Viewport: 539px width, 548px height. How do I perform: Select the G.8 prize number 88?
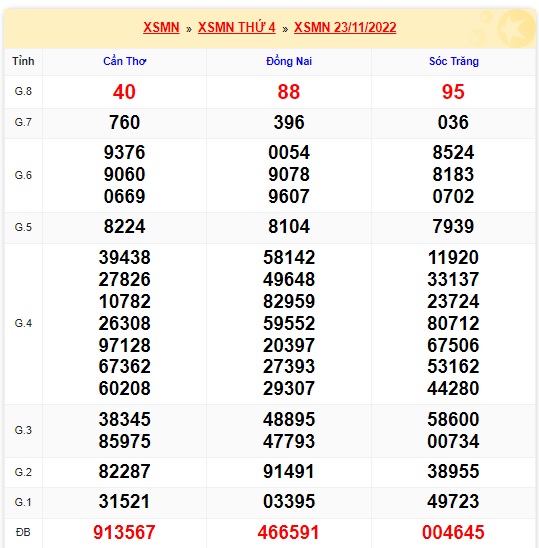[289, 92]
